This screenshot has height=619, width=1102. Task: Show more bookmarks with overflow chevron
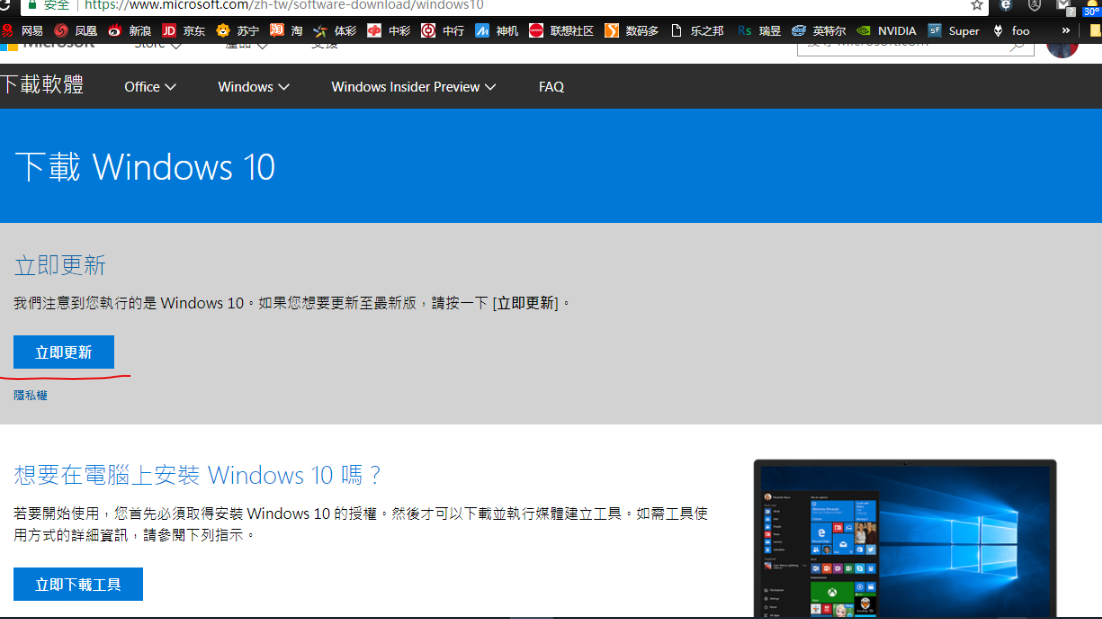coord(1066,31)
